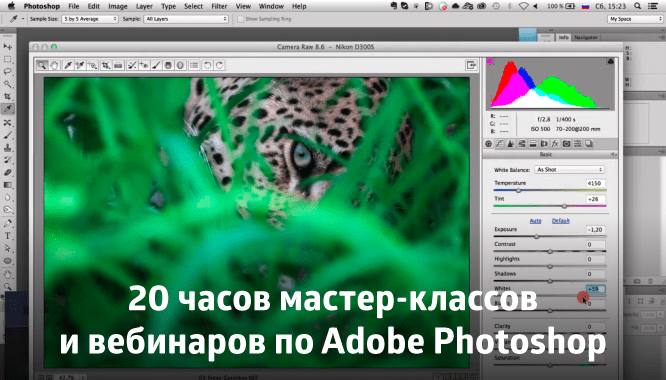The height and width of the screenshot is (380, 666).
Task: Select the Hand tool in Camera Raw toolbar
Action: 54,65
